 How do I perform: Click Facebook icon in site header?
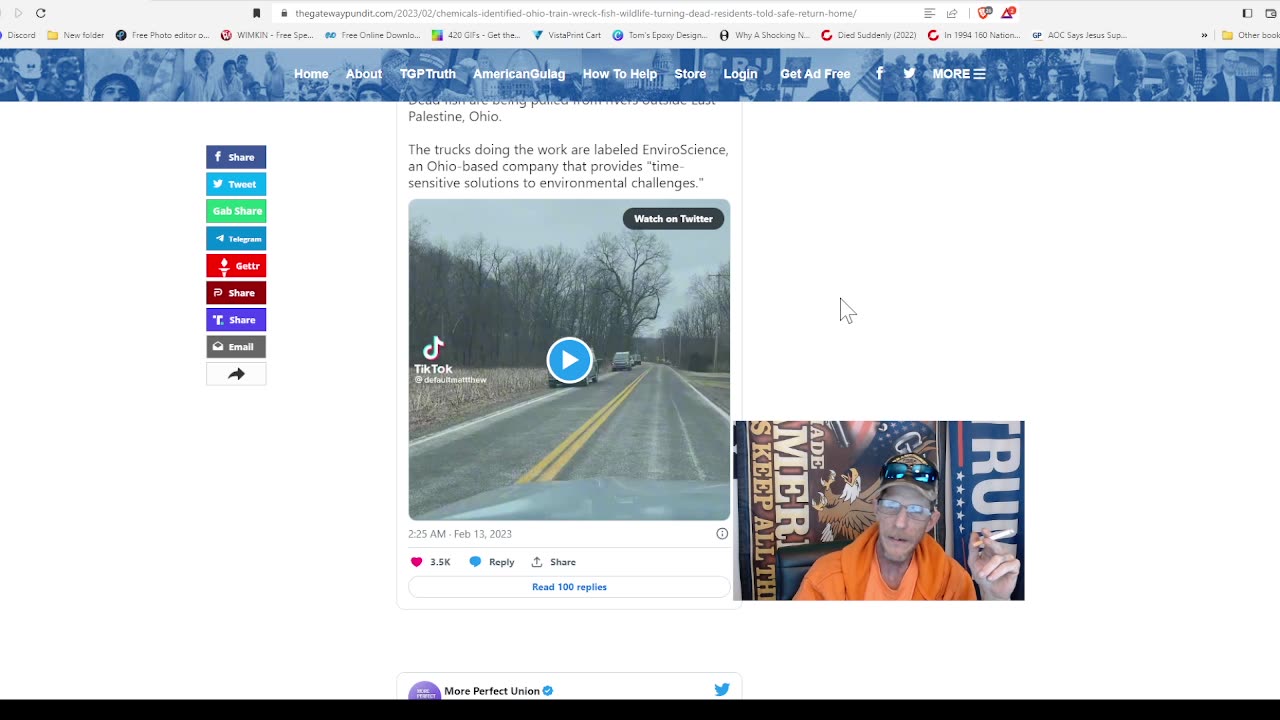click(x=880, y=74)
